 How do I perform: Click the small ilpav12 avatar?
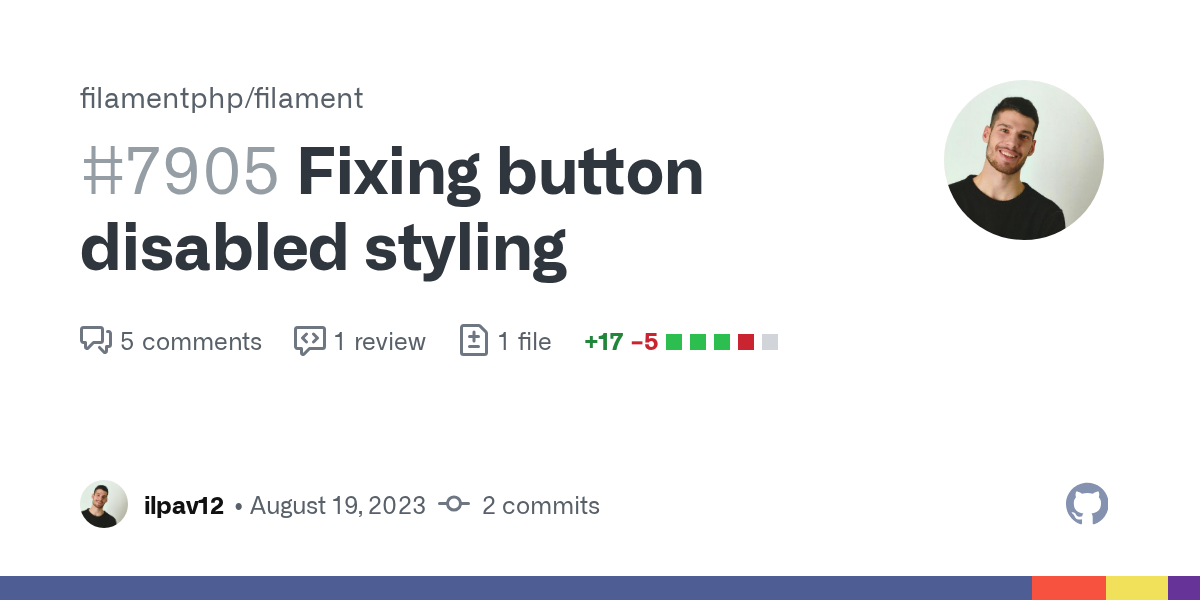tap(104, 504)
